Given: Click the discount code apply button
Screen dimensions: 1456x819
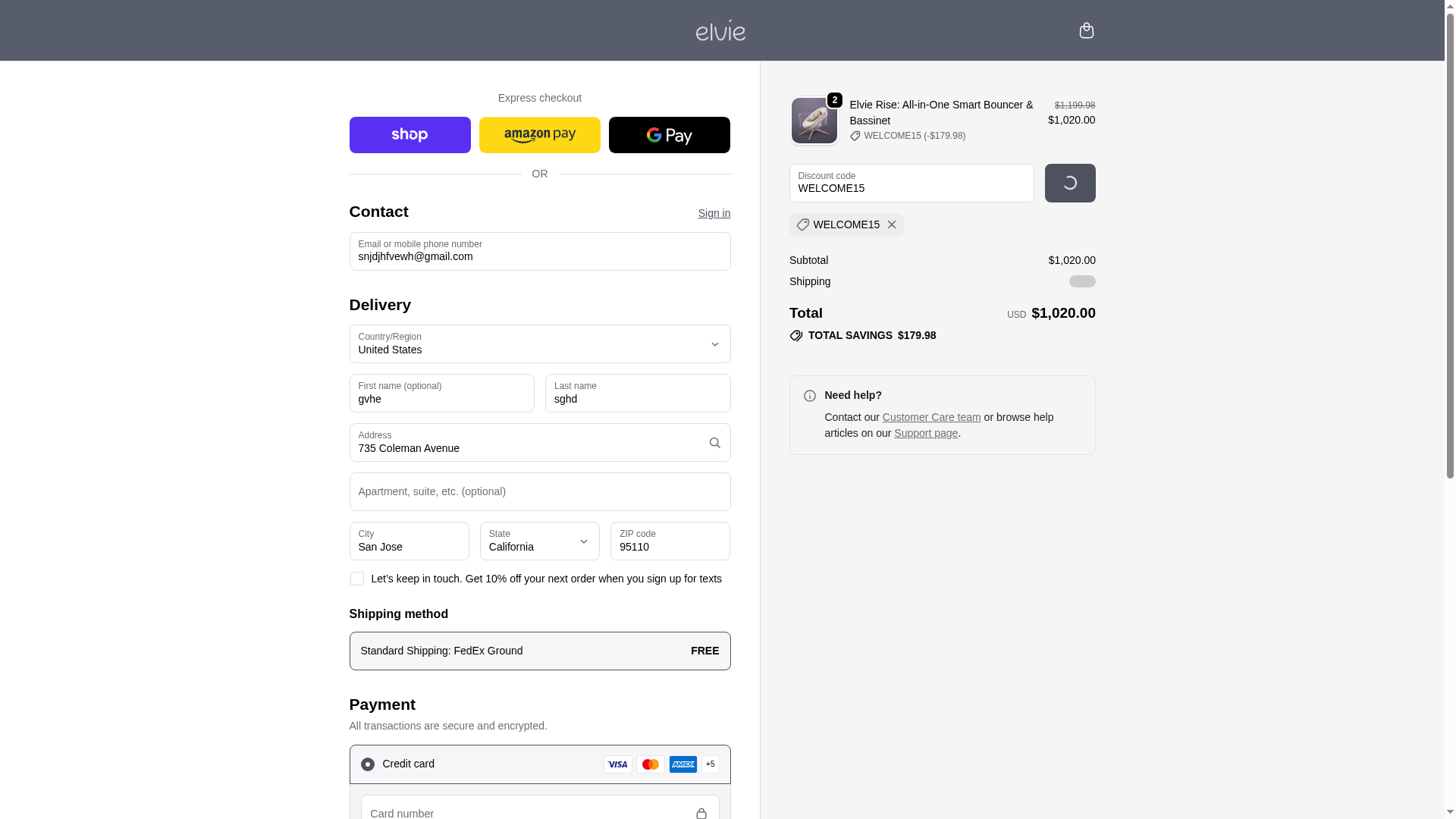Looking at the screenshot, I should coord(1069,184).
